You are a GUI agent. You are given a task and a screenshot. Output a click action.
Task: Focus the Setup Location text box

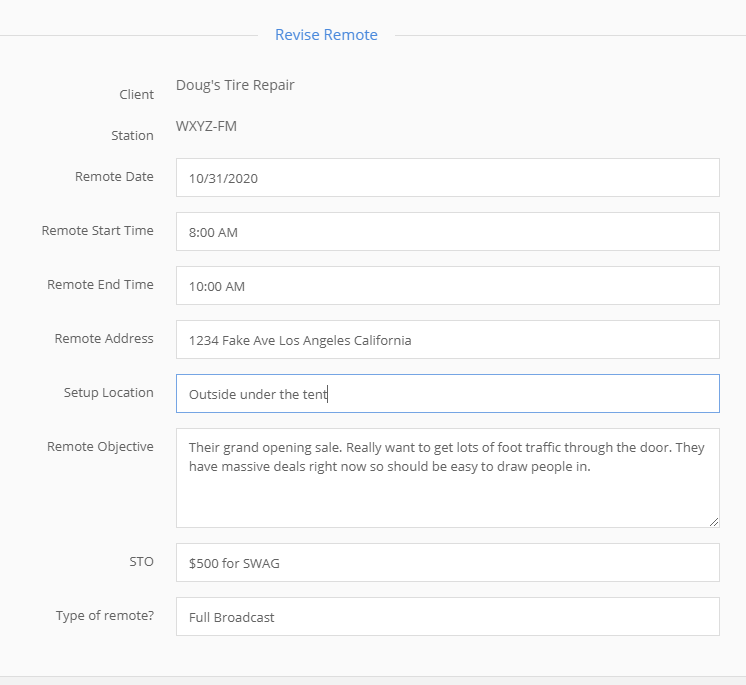[x=447, y=394]
